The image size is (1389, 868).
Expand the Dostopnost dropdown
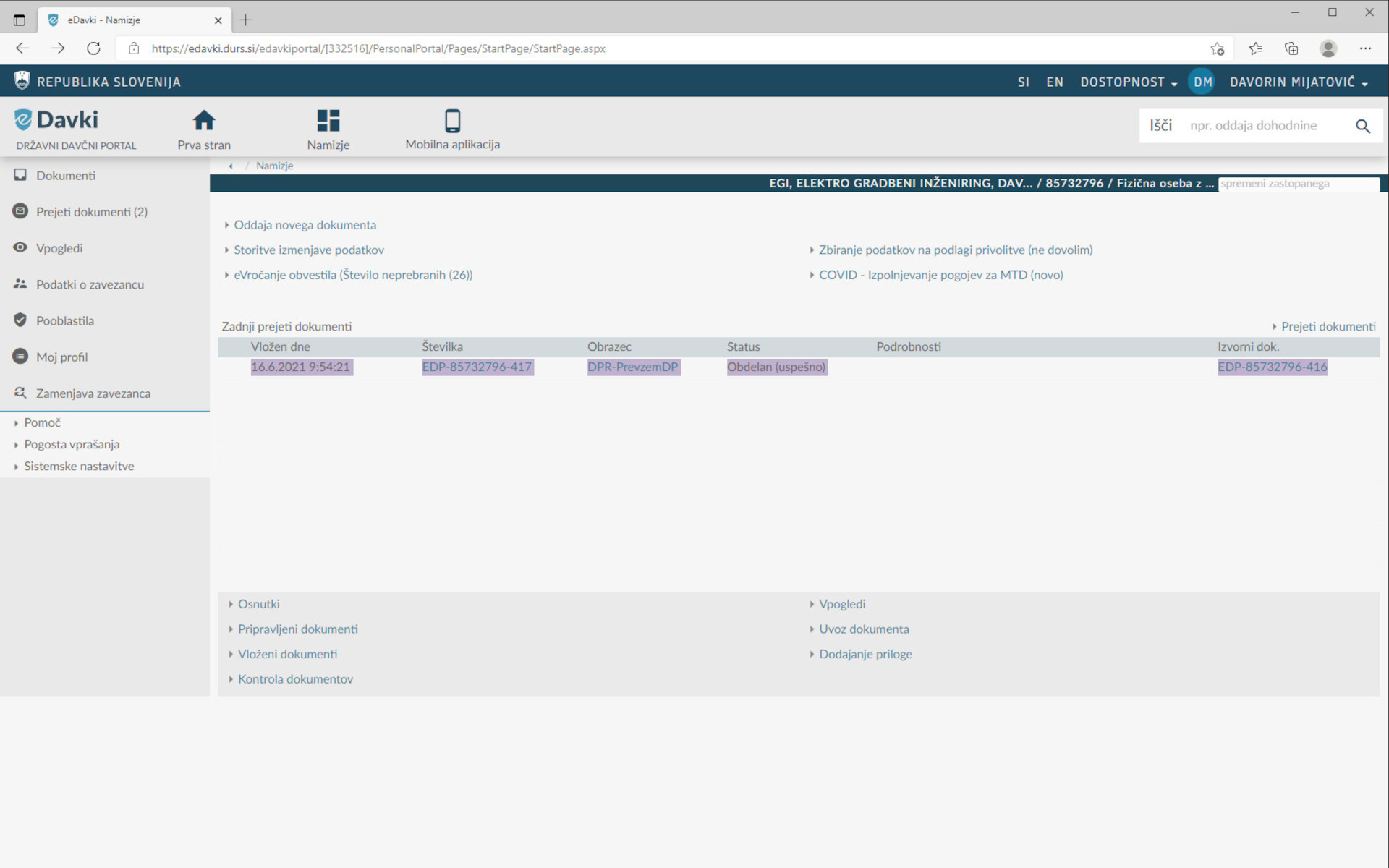(1128, 82)
